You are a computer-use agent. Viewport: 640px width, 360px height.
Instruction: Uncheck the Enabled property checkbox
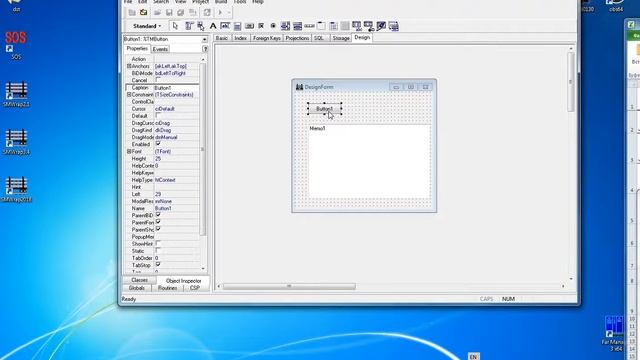158,144
